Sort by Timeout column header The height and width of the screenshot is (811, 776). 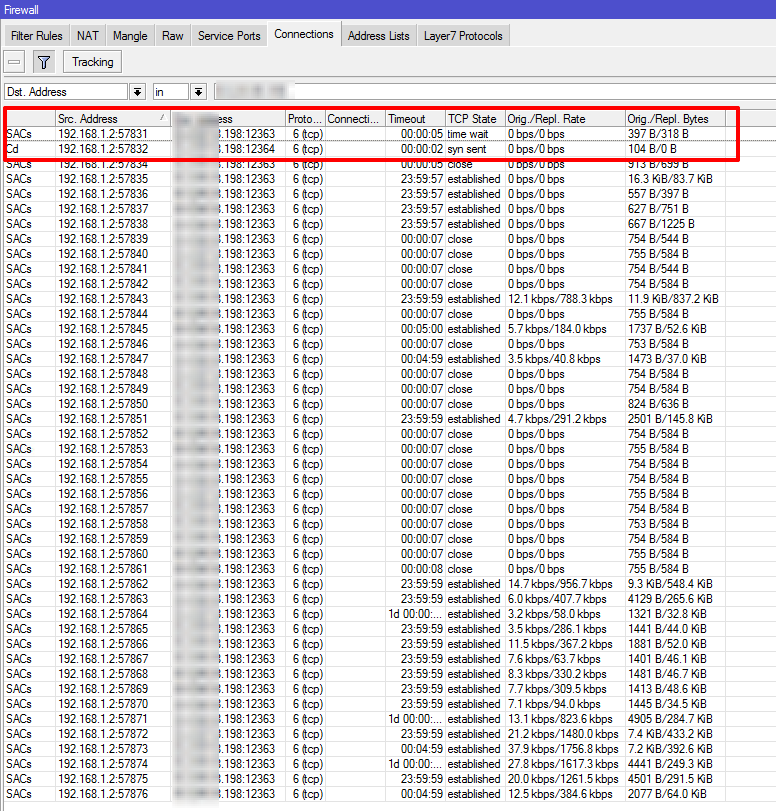(x=415, y=119)
